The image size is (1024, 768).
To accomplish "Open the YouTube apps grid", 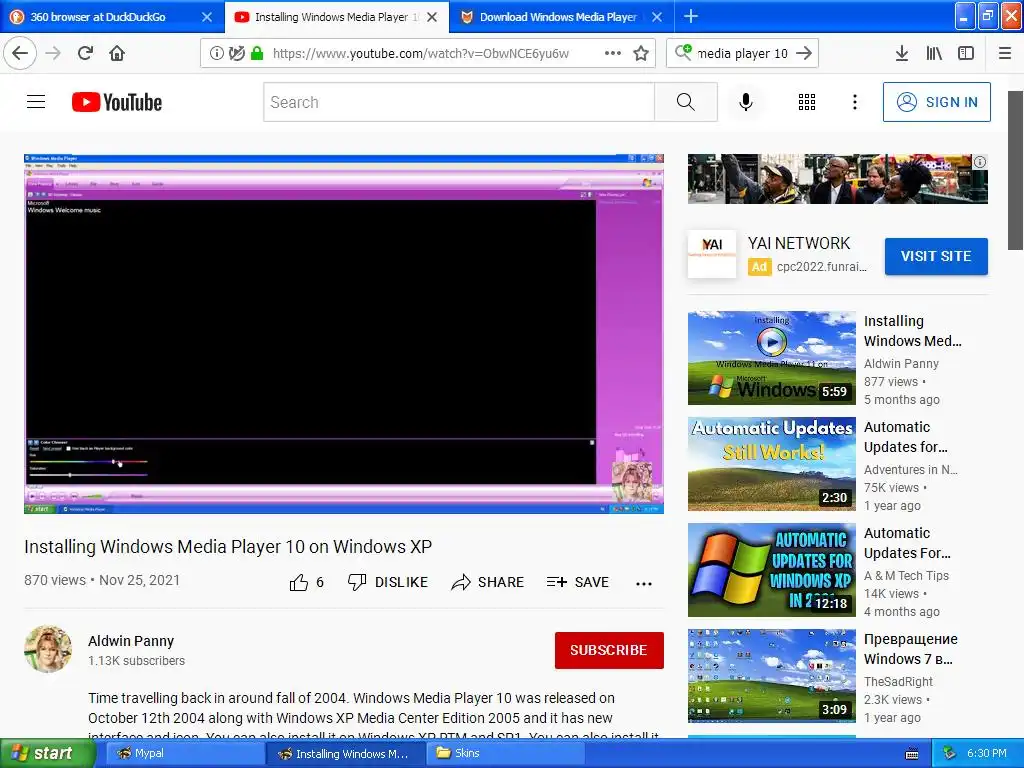I will 807,102.
